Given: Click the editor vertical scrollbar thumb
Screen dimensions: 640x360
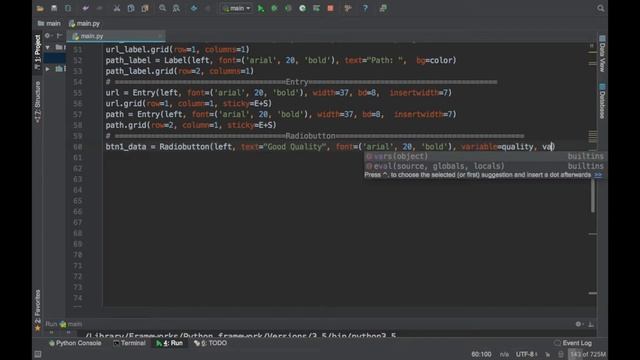Looking at the screenshot, I should tap(593, 196).
